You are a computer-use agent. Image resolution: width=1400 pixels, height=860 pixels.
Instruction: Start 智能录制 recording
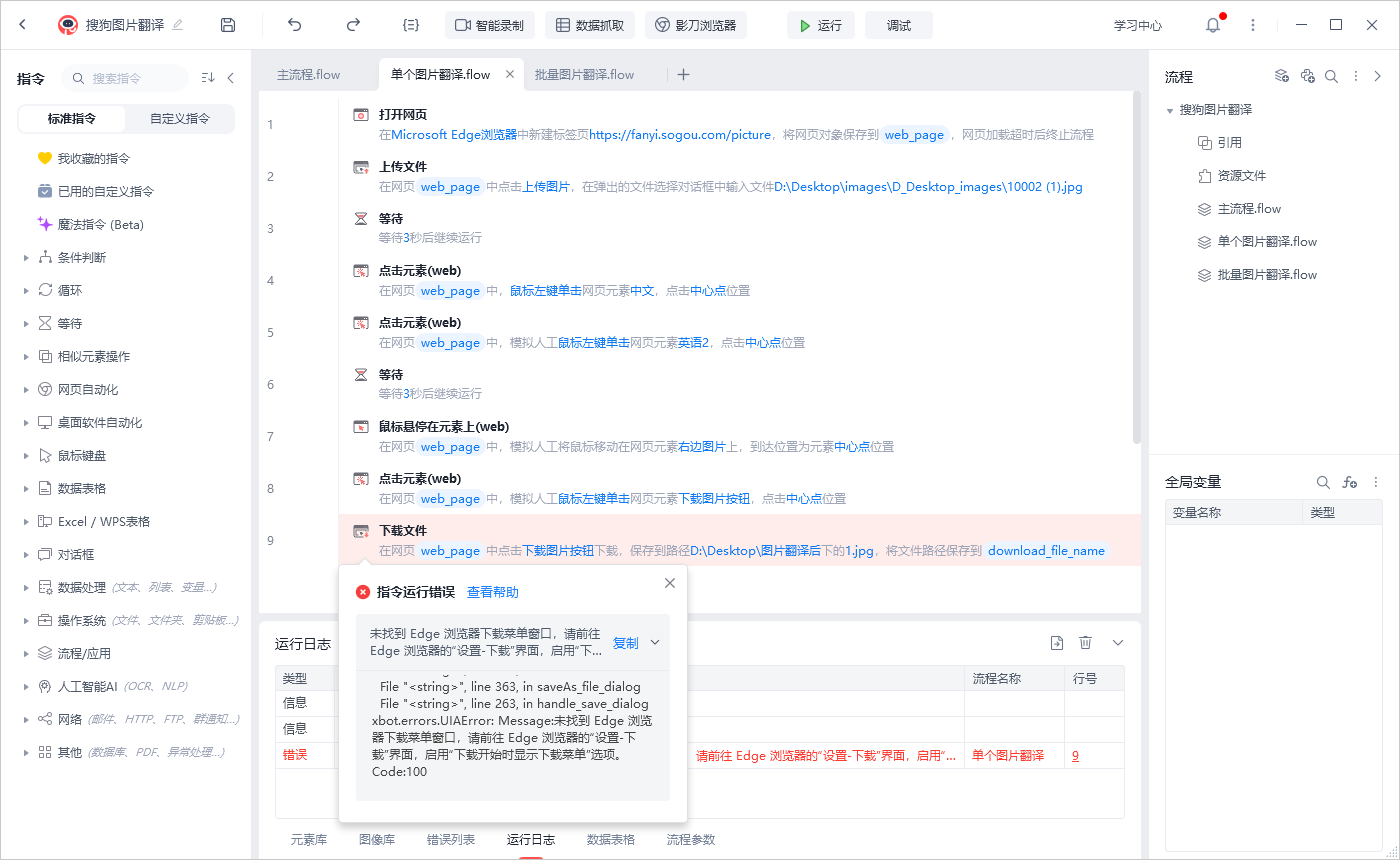tap(490, 25)
